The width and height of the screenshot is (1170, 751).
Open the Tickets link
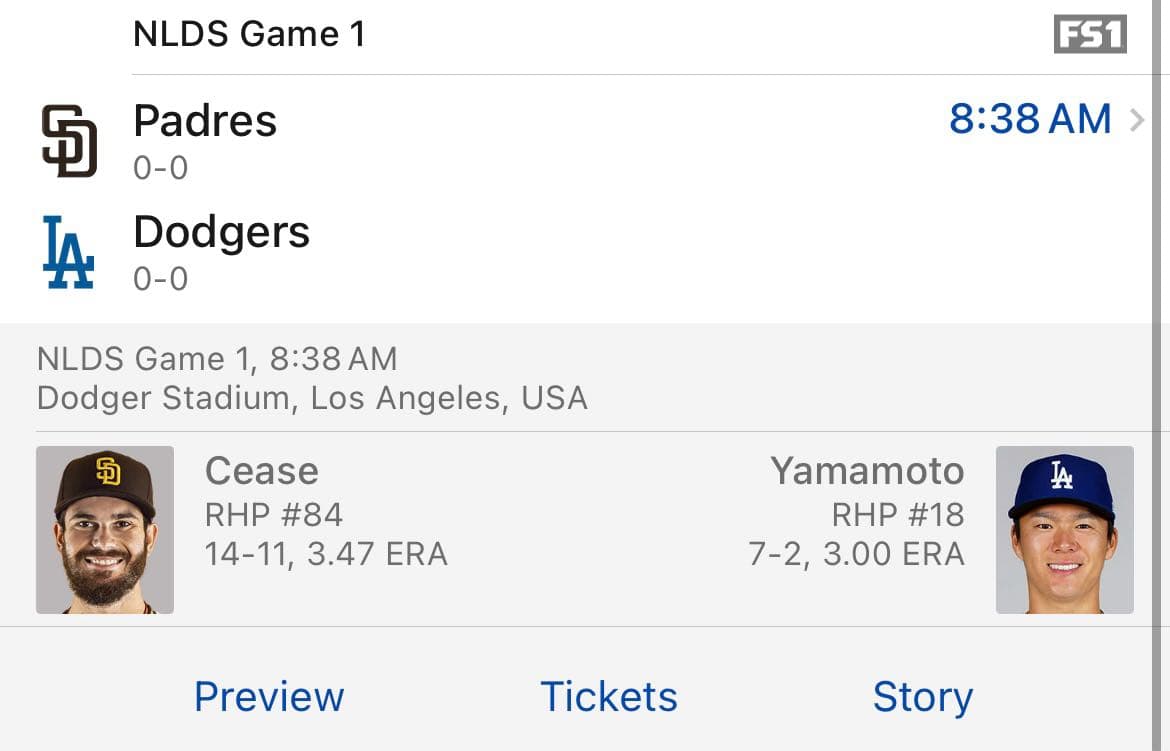pos(607,696)
